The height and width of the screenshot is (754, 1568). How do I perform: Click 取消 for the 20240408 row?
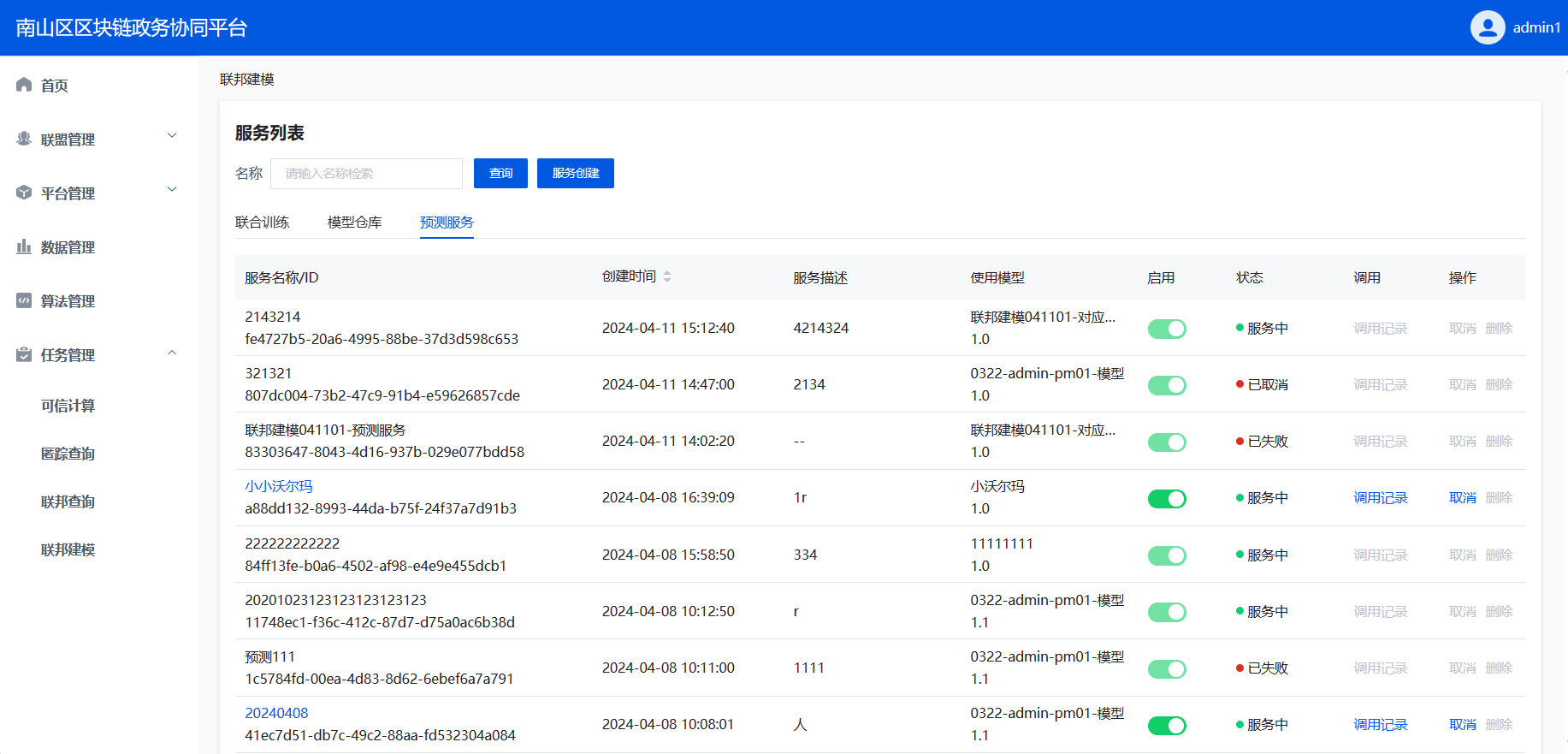(x=1463, y=725)
